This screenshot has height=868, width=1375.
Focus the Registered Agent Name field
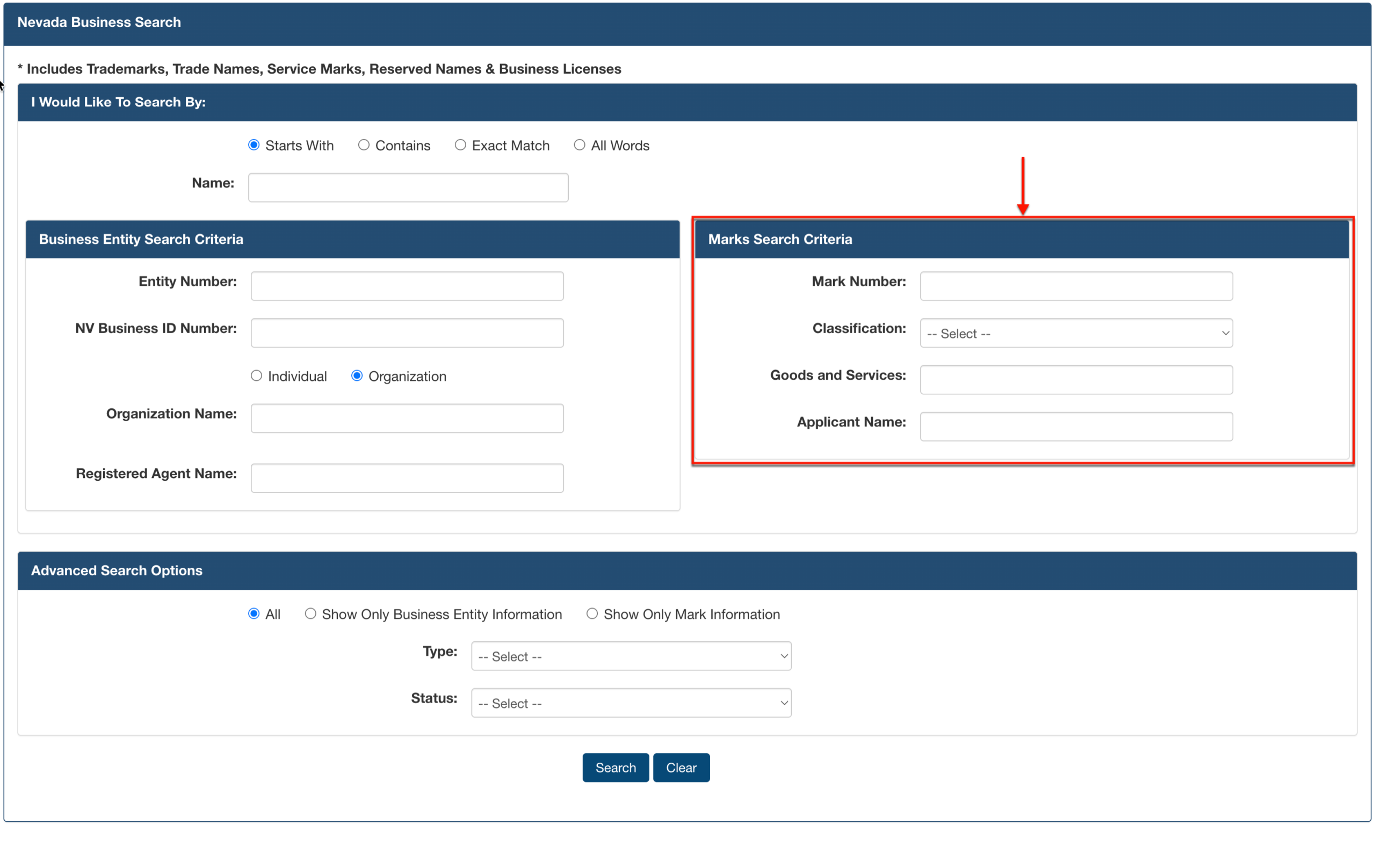[407, 478]
